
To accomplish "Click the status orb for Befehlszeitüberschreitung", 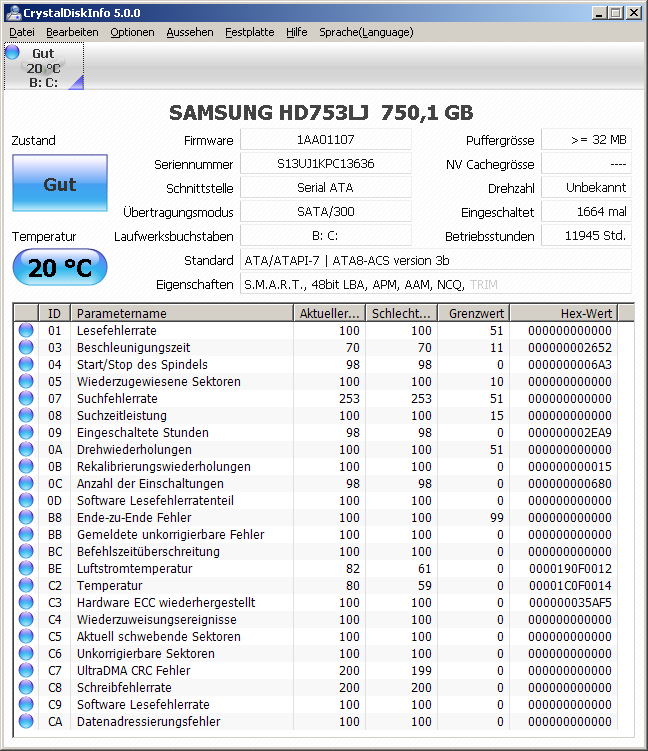I will (26, 551).
